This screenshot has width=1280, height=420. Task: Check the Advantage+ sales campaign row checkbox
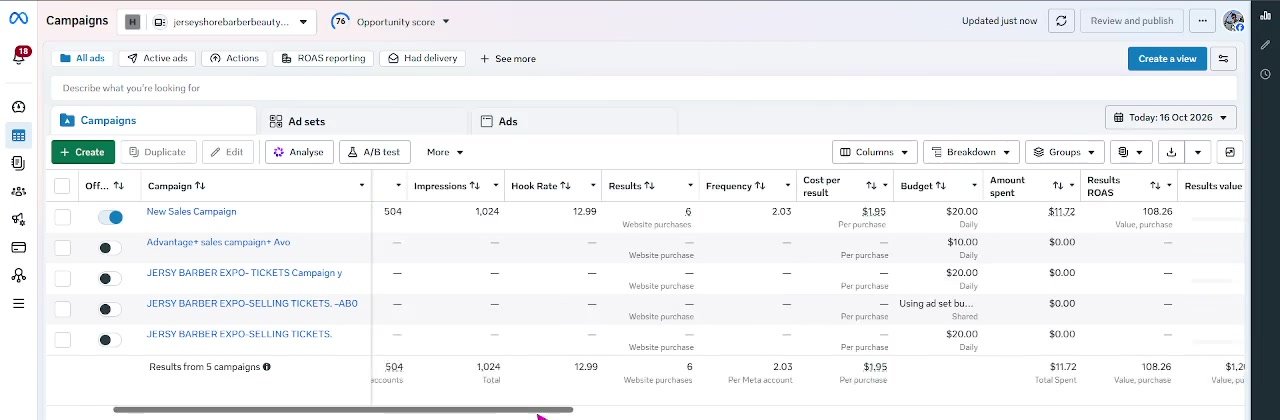pos(62,247)
